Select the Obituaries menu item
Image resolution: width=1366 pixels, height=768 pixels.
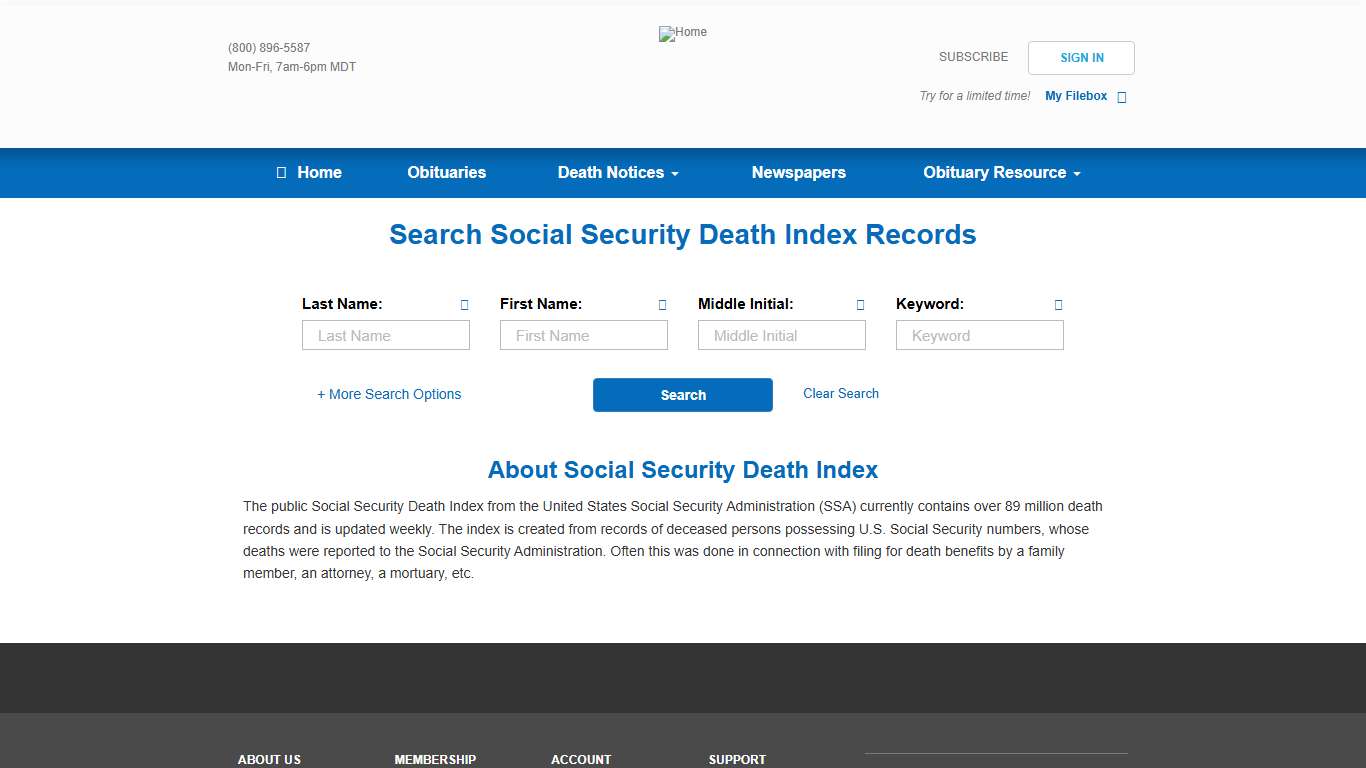[446, 172]
